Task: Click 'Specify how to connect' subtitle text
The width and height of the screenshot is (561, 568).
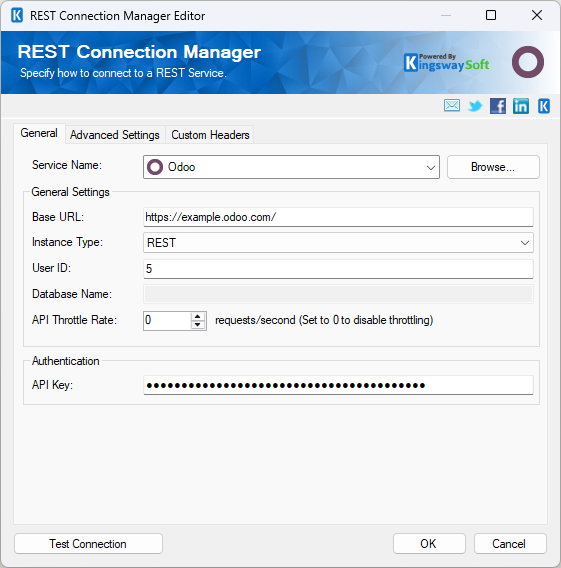Action: 123,73
